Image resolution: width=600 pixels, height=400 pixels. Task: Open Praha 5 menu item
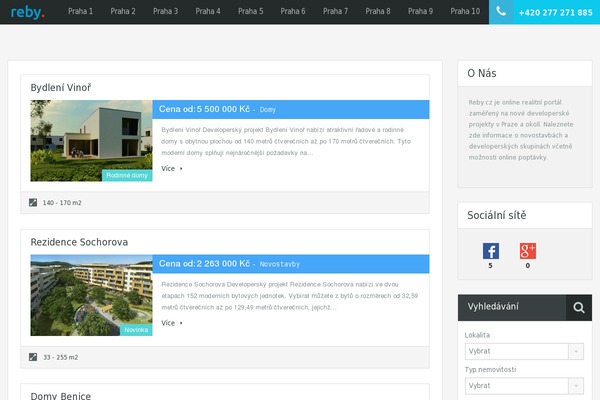click(251, 11)
